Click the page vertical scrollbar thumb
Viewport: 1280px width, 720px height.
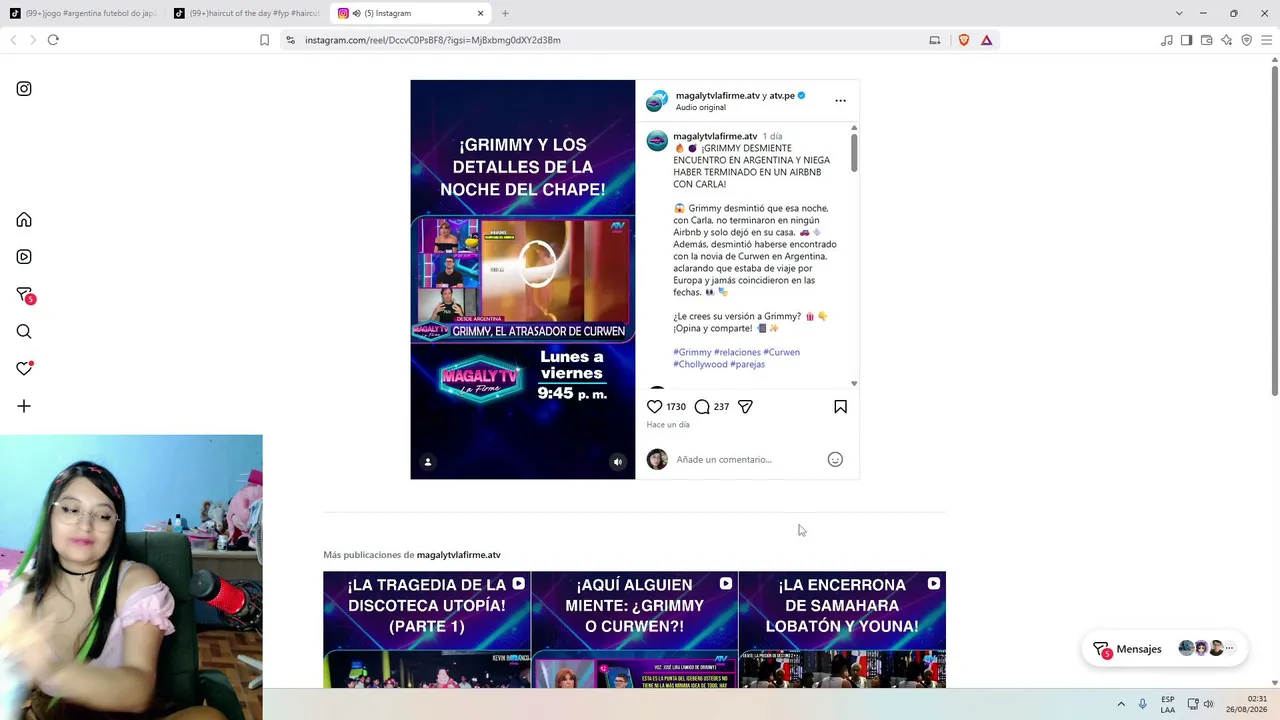click(1275, 230)
